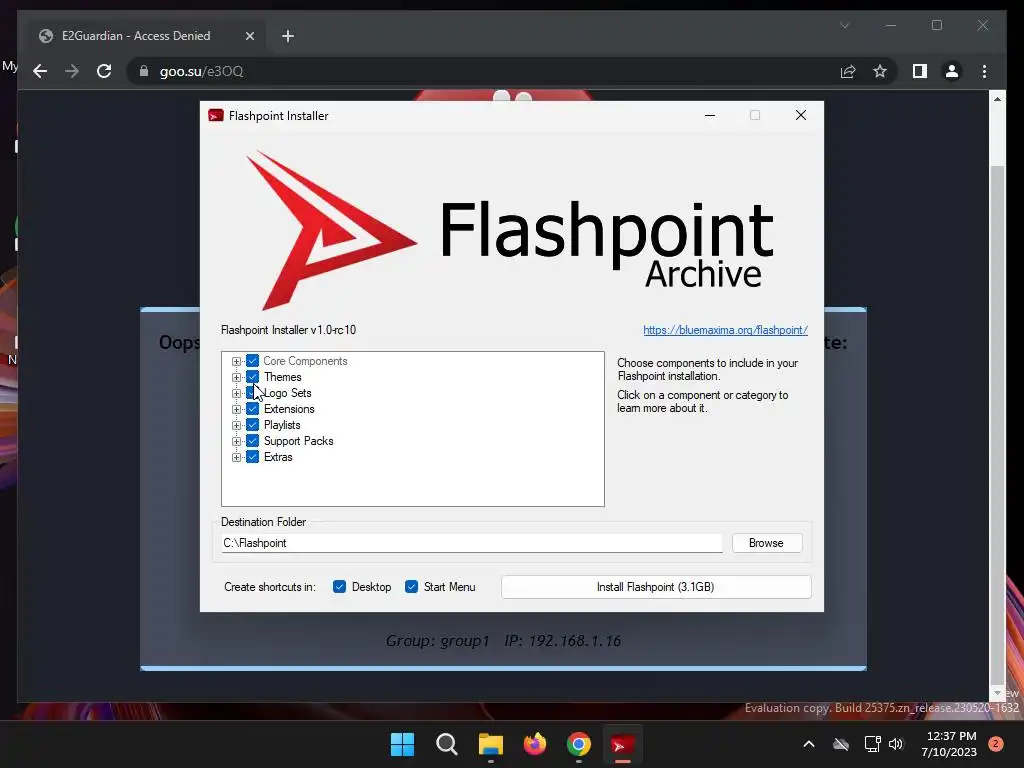Bookmark this page with the star icon
This screenshot has height=768, width=1024.
point(880,71)
